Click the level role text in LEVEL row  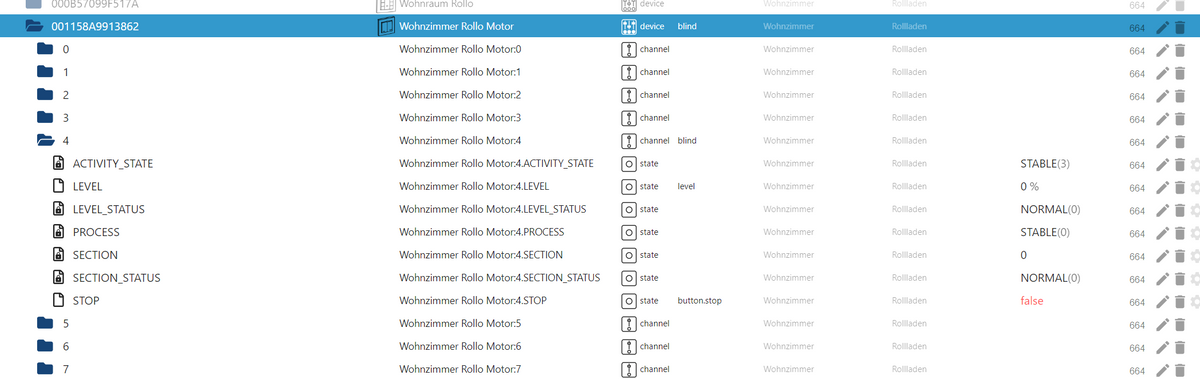pyautogui.click(x=685, y=187)
